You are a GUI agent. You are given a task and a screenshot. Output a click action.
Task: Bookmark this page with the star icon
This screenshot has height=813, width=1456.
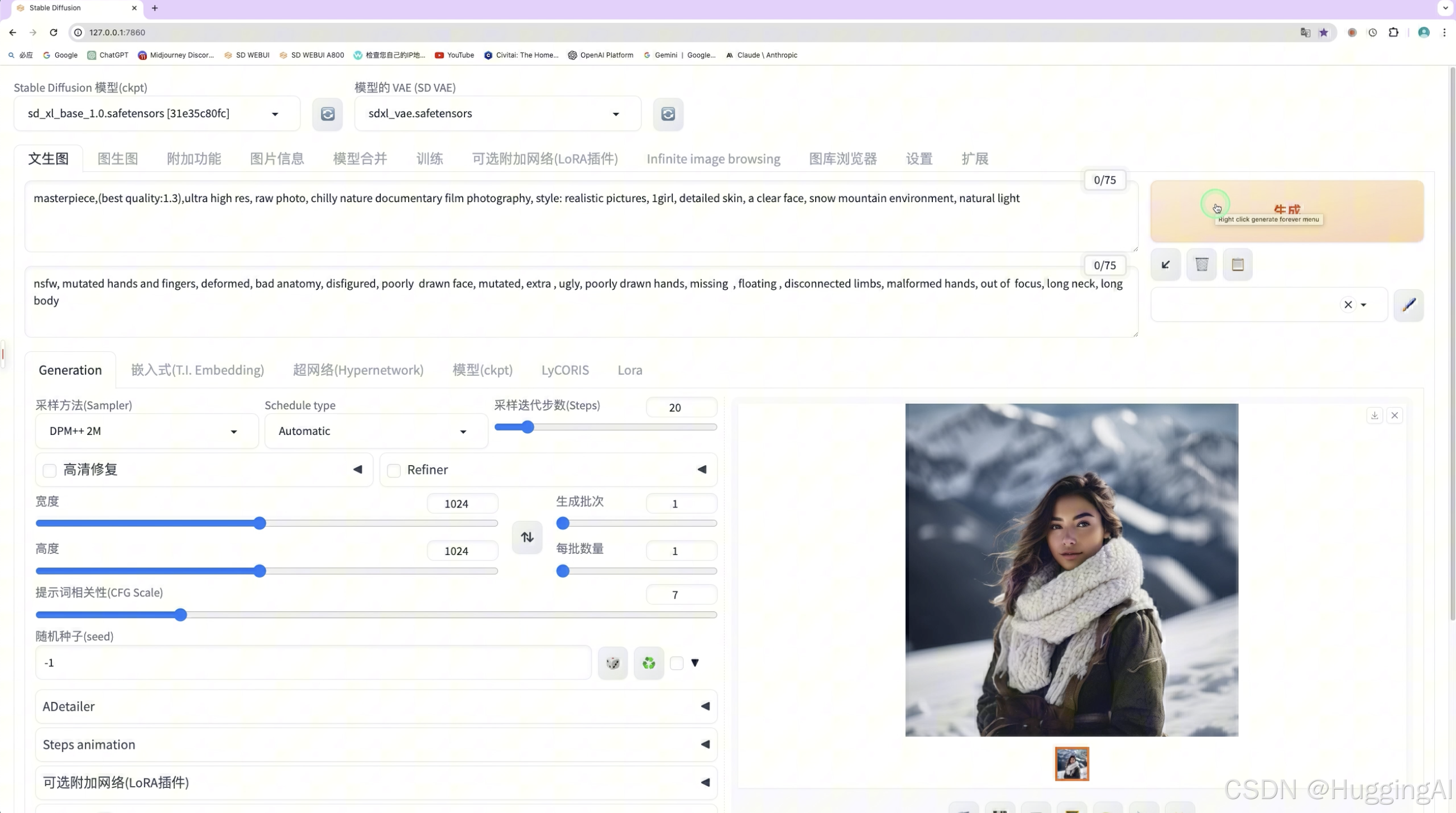[x=1323, y=32]
